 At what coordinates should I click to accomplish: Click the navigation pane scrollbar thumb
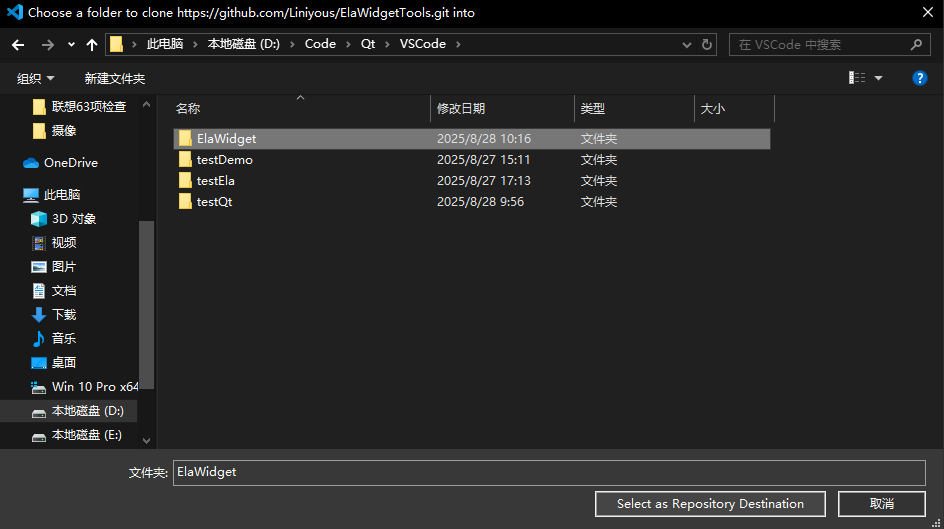(146, 305)
